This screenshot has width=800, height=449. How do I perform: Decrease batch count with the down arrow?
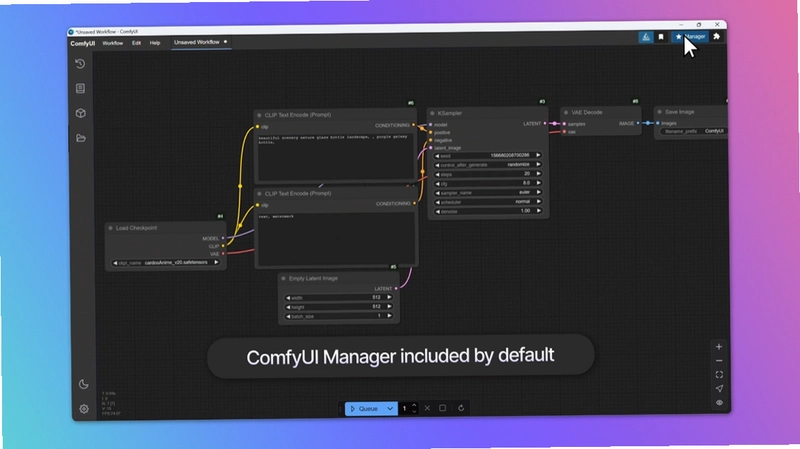(x=414, y=411)
